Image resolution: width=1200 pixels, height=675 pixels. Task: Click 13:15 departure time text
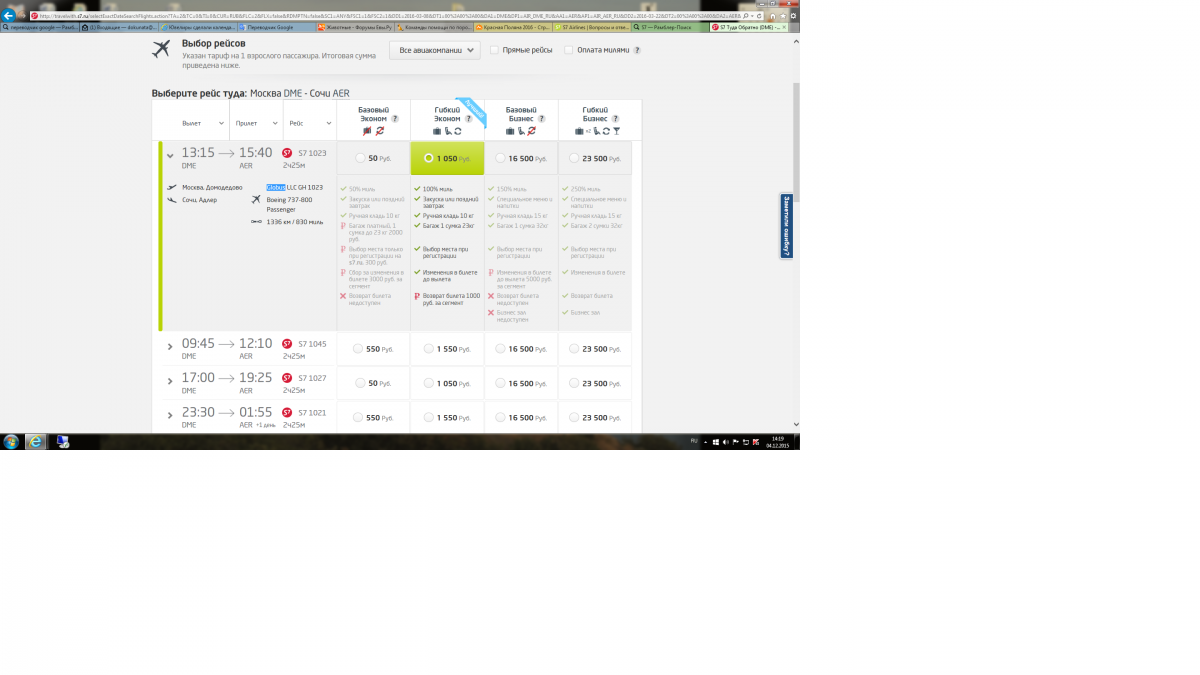click(x=198, y=153)
